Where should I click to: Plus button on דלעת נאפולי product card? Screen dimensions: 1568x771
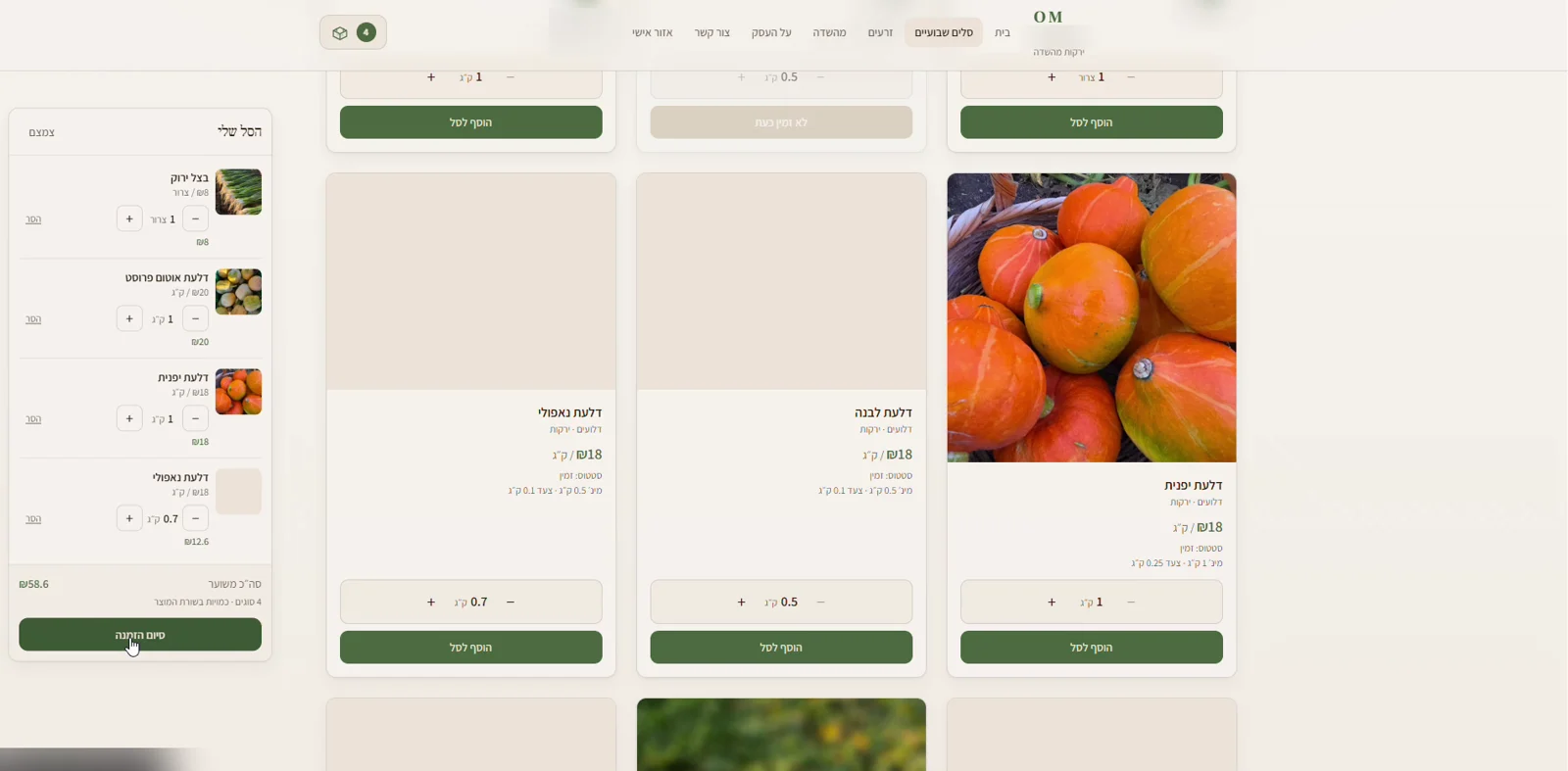(431, 602)
